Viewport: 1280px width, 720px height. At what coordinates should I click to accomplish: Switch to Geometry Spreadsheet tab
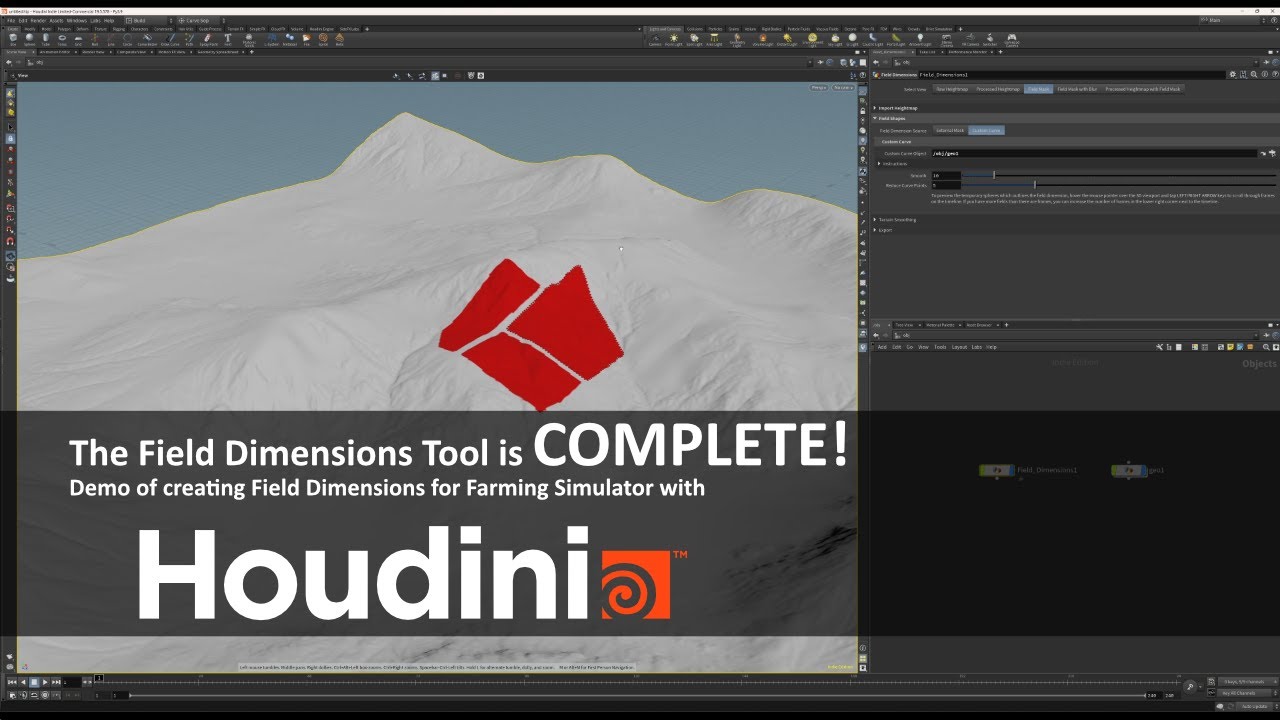(x=218, y=52)
